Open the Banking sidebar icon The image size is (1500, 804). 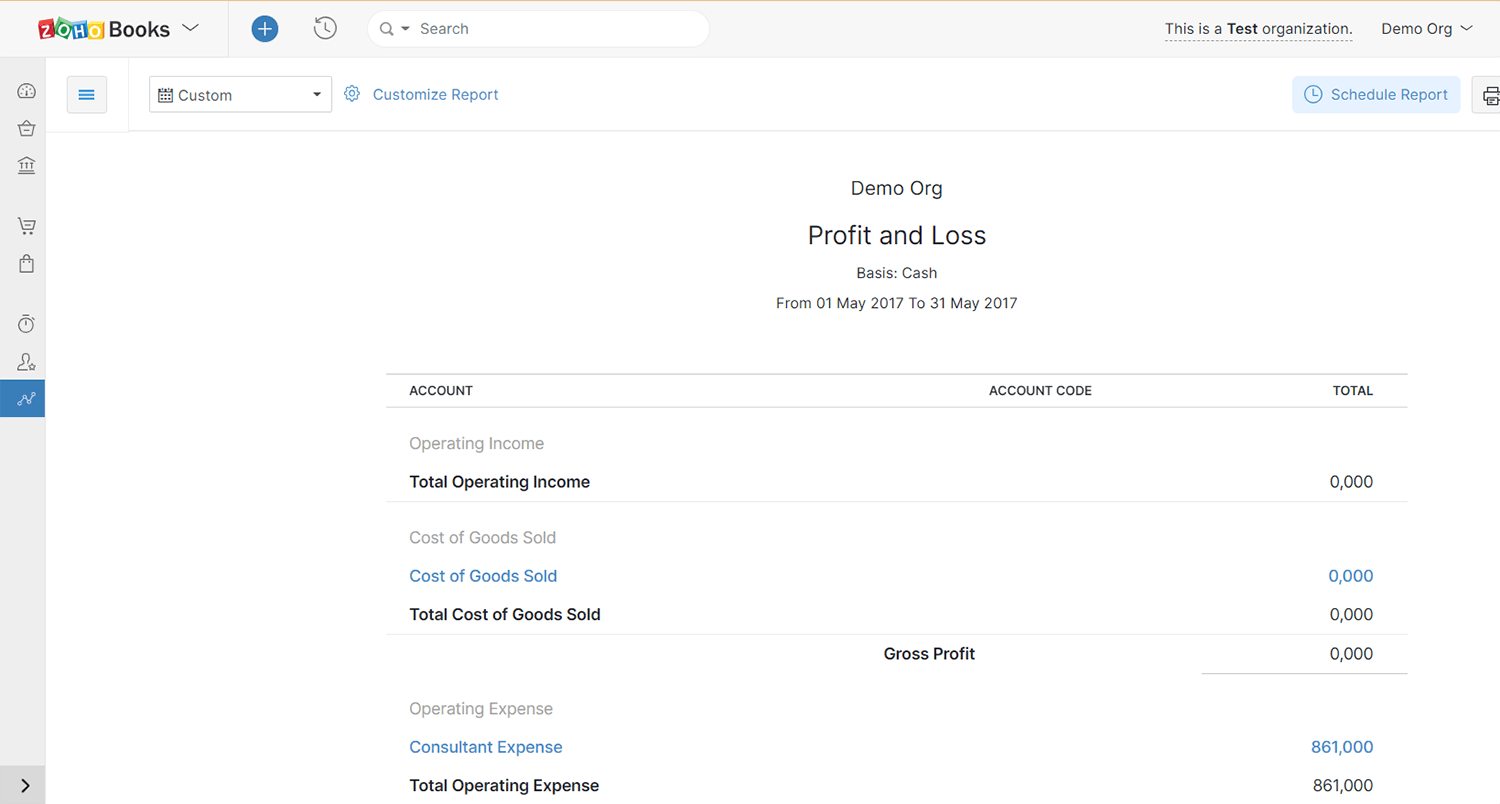[27, 165]
